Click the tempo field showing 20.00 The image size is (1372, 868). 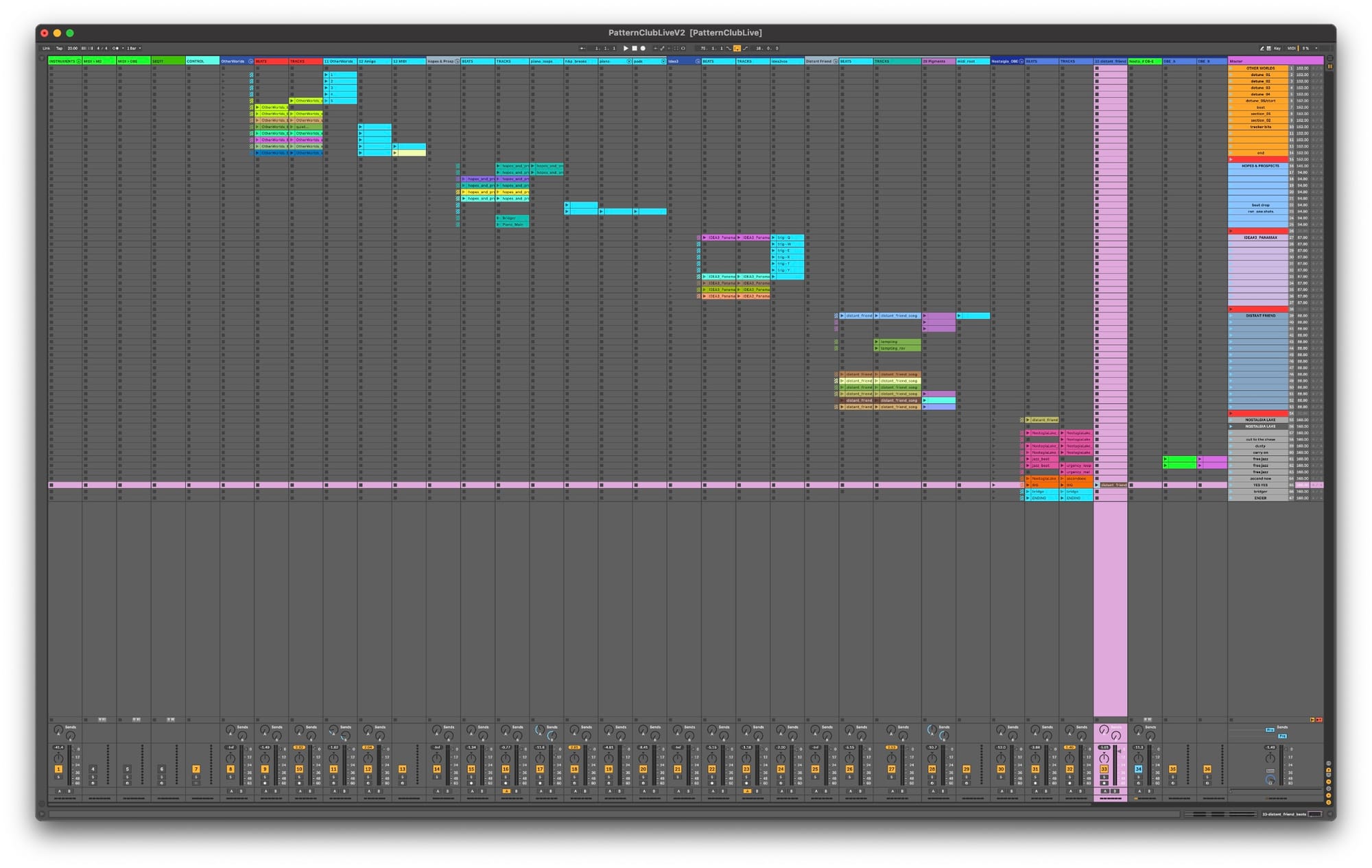click(72, 49)
